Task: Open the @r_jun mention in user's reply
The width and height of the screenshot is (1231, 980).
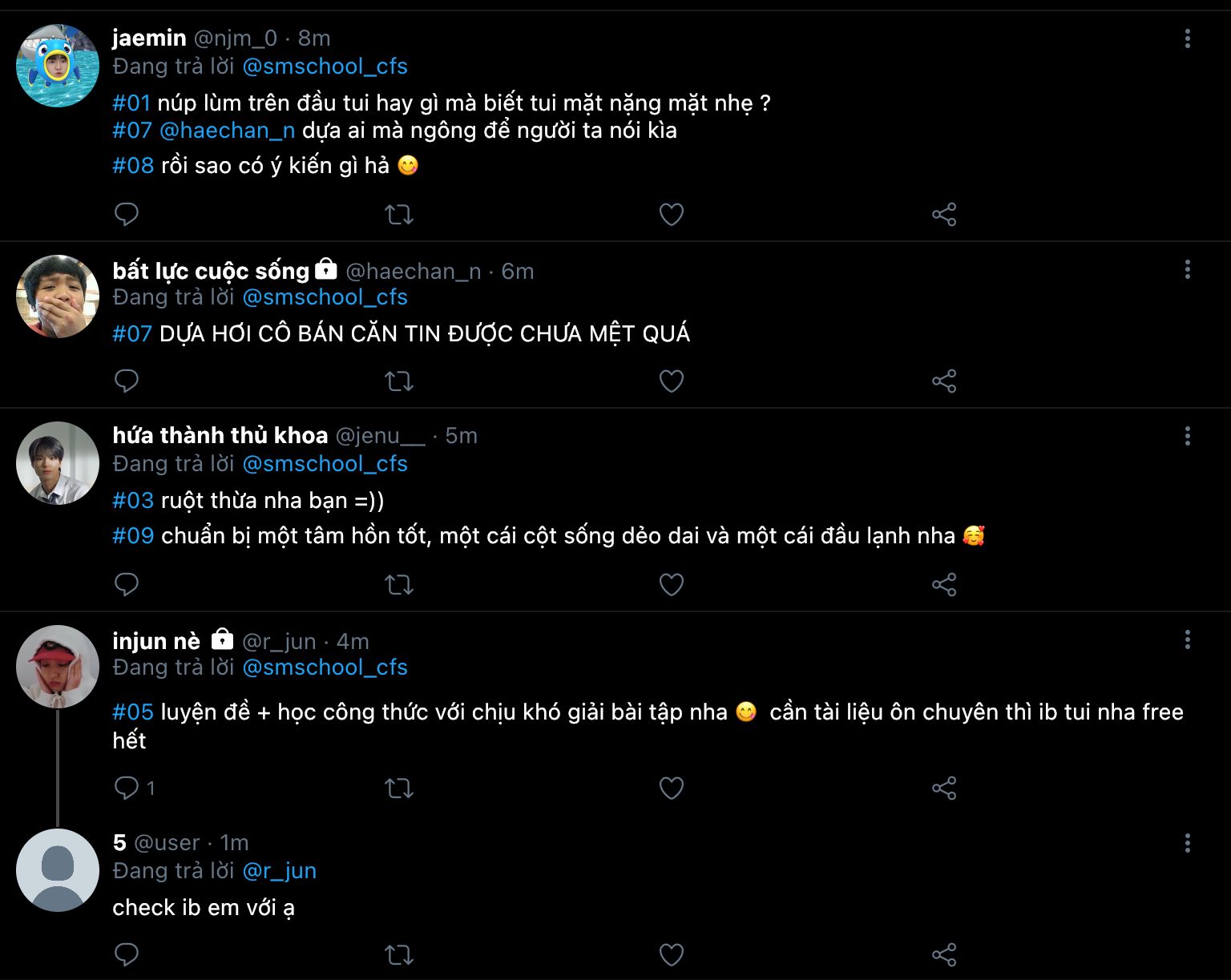Action: [279, 871]
